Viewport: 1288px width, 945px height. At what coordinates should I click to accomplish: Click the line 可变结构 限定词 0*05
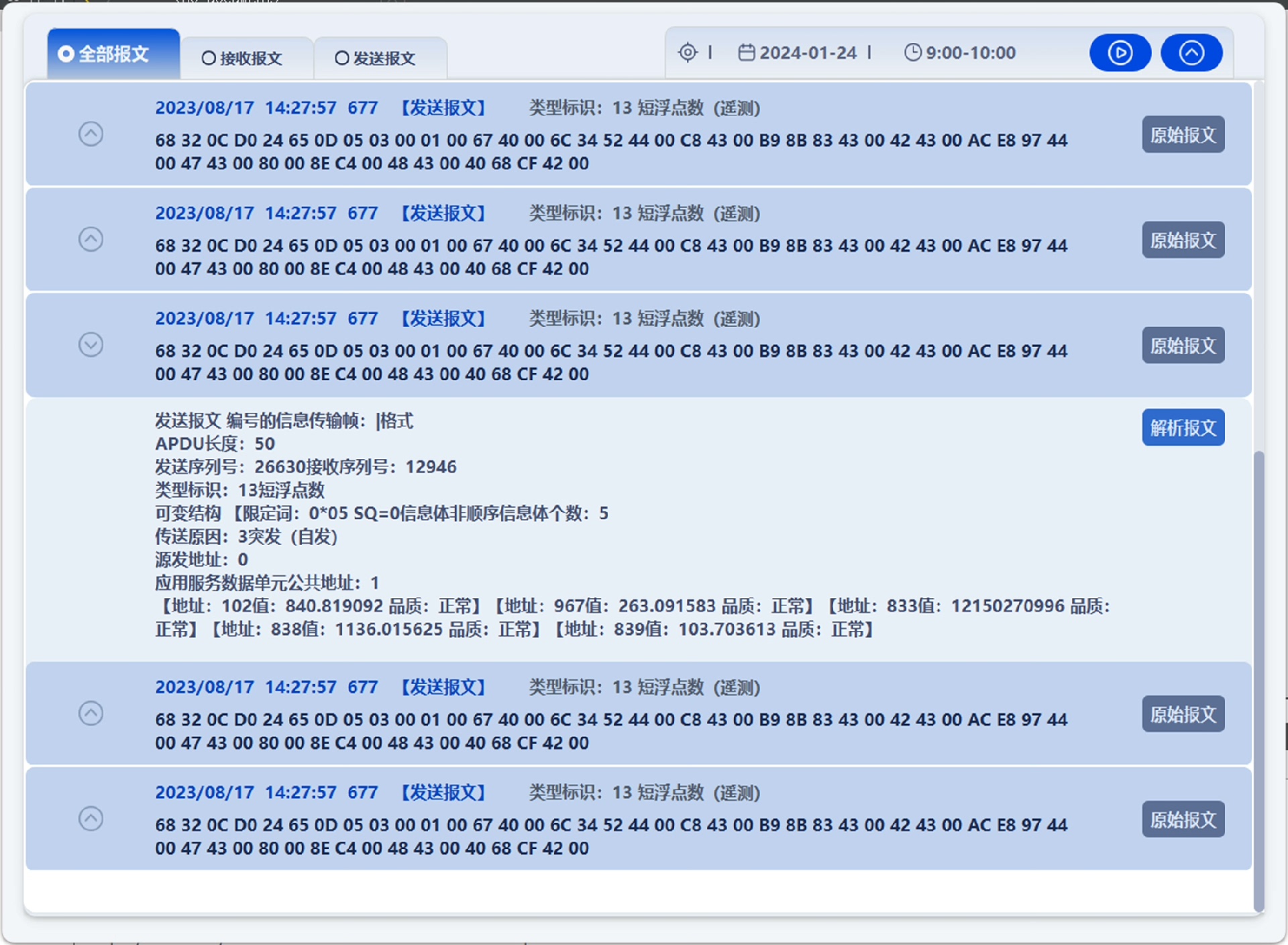coord(382,513)
